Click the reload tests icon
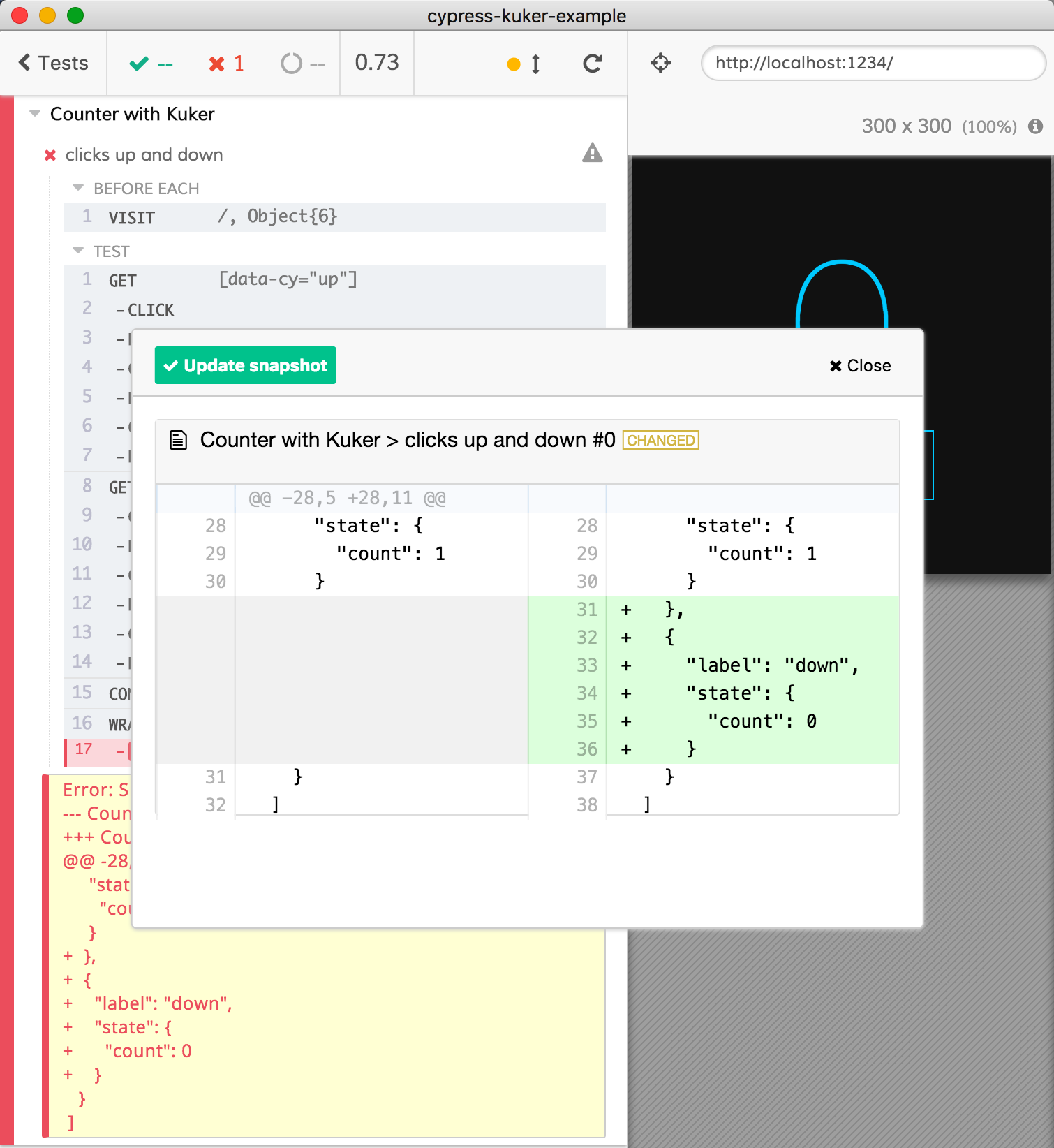 click(x=592, y=64)
